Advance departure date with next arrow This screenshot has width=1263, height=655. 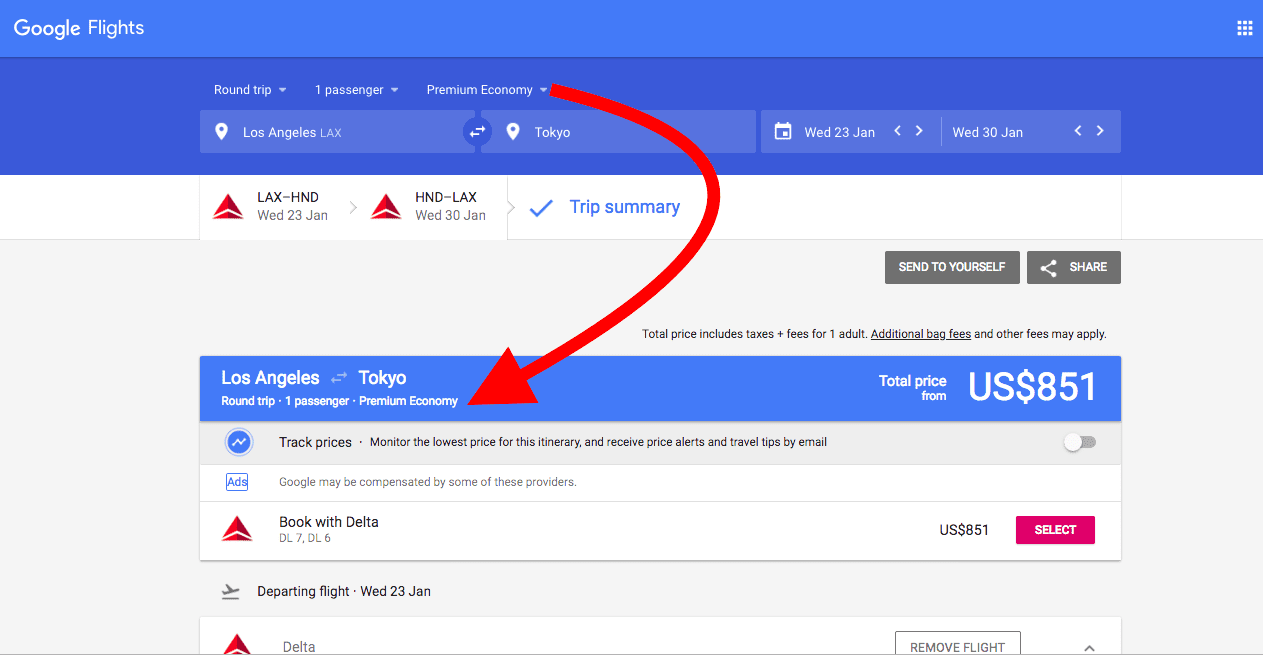(x=919, y=131)
